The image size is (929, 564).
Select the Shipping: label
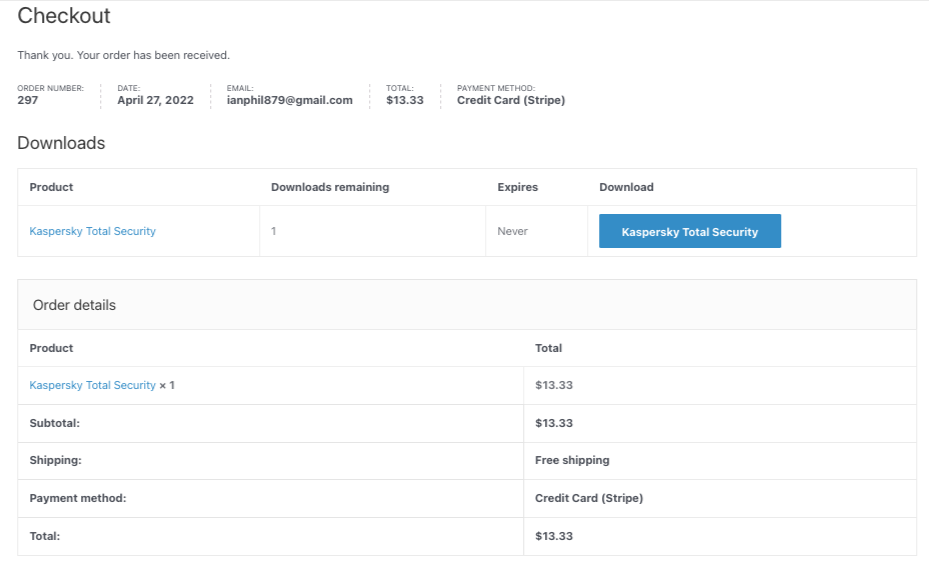[56, 460]
